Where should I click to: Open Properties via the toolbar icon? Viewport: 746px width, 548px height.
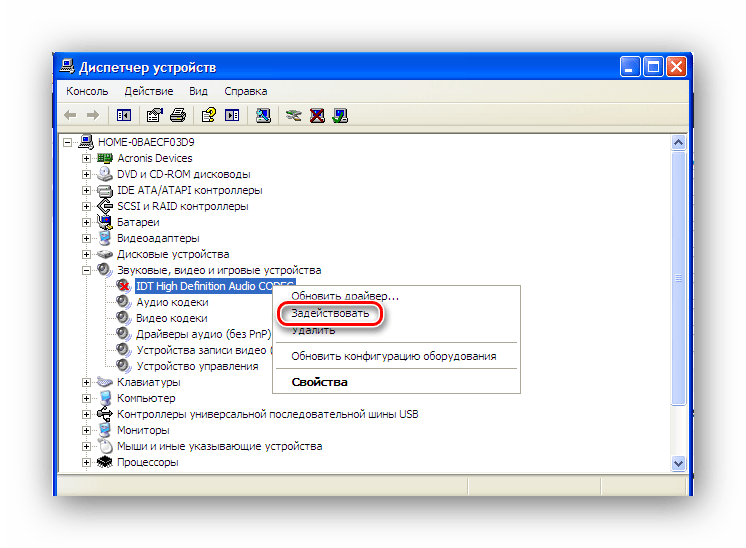(155, 115)
